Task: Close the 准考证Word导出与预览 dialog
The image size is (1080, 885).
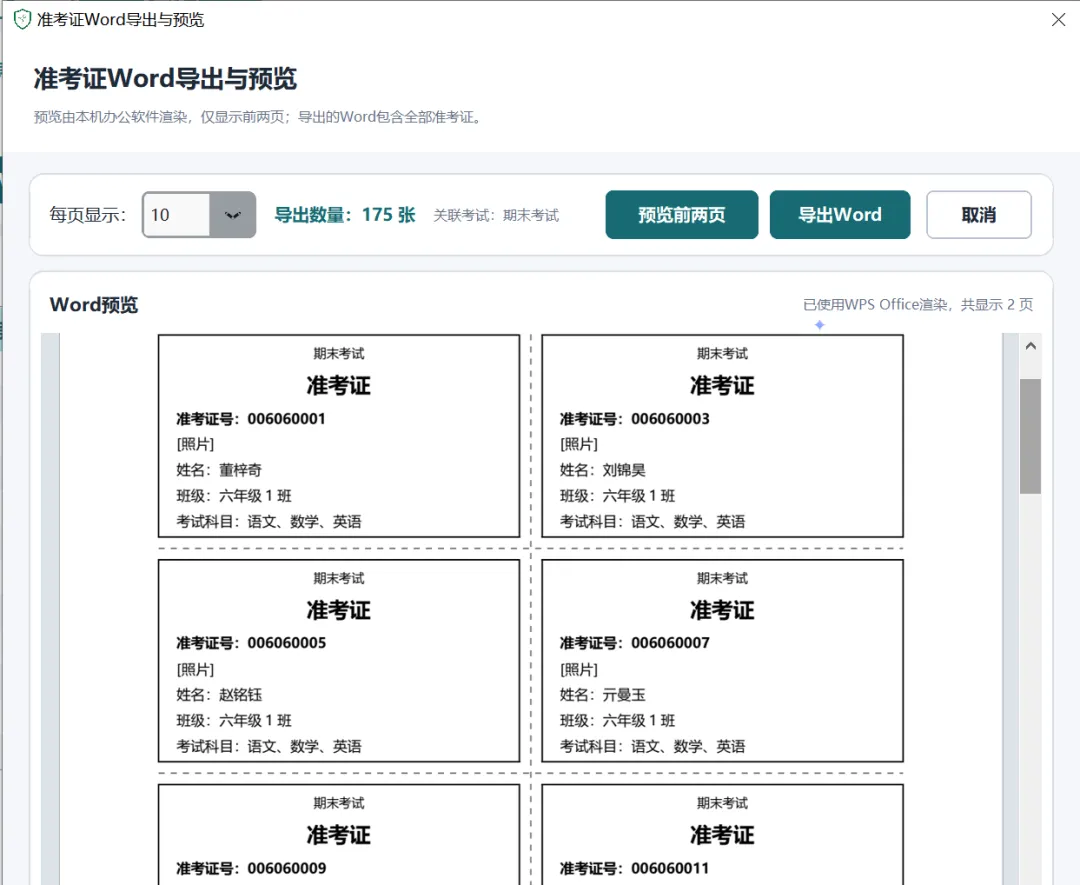Action: (x=1059, y=20)
